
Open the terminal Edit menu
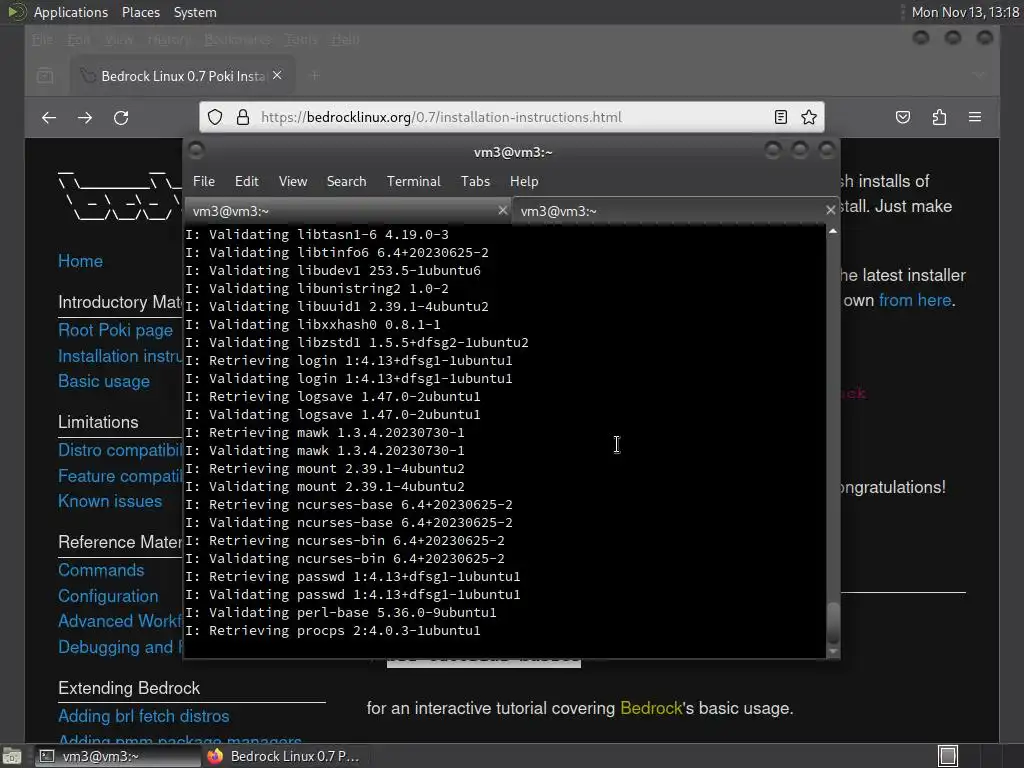tap(246, 181)
